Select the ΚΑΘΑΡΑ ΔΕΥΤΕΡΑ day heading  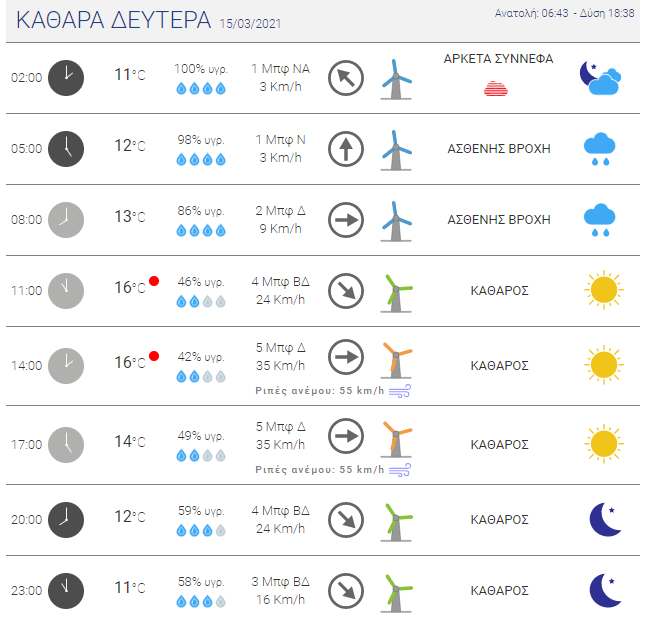click(x=114, y=20)
